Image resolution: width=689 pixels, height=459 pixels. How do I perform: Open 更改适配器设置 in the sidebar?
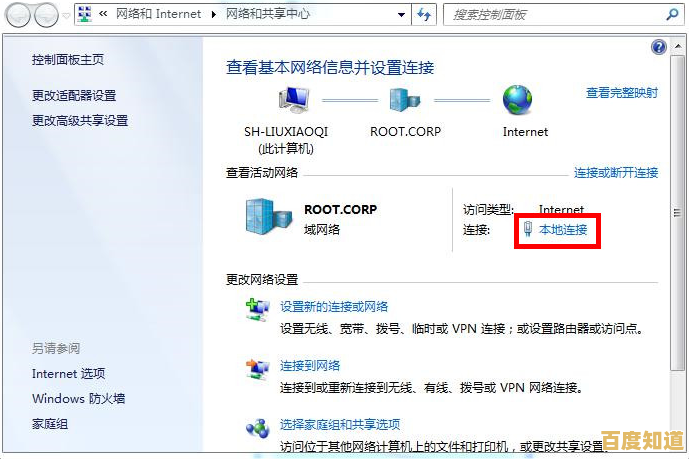pos(74,95)
